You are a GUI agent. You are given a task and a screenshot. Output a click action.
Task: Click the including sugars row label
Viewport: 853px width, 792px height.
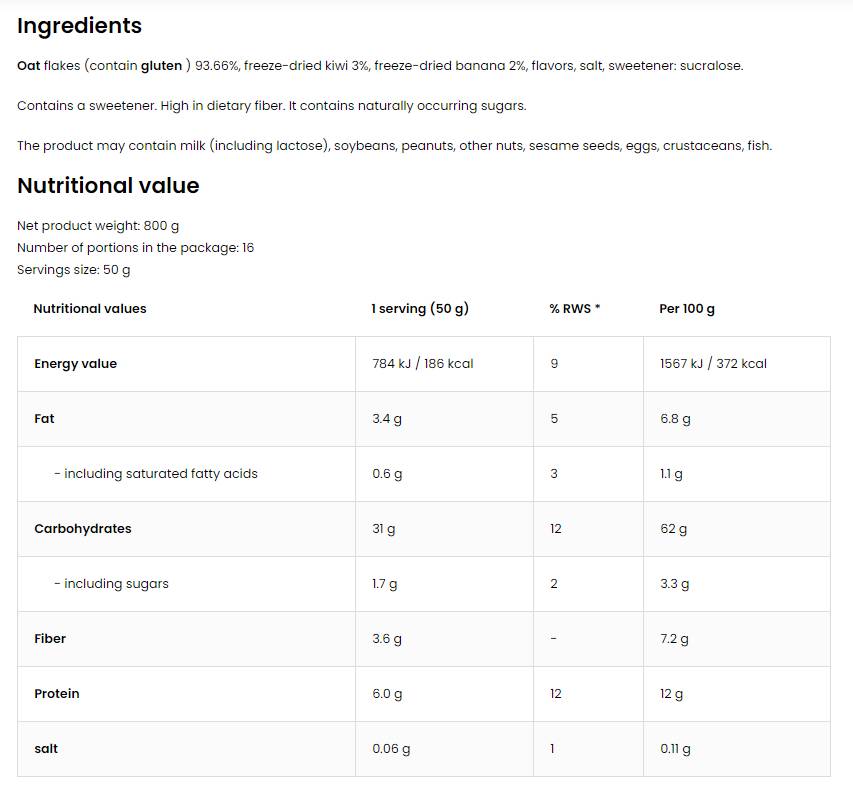(x=111, y=584)
